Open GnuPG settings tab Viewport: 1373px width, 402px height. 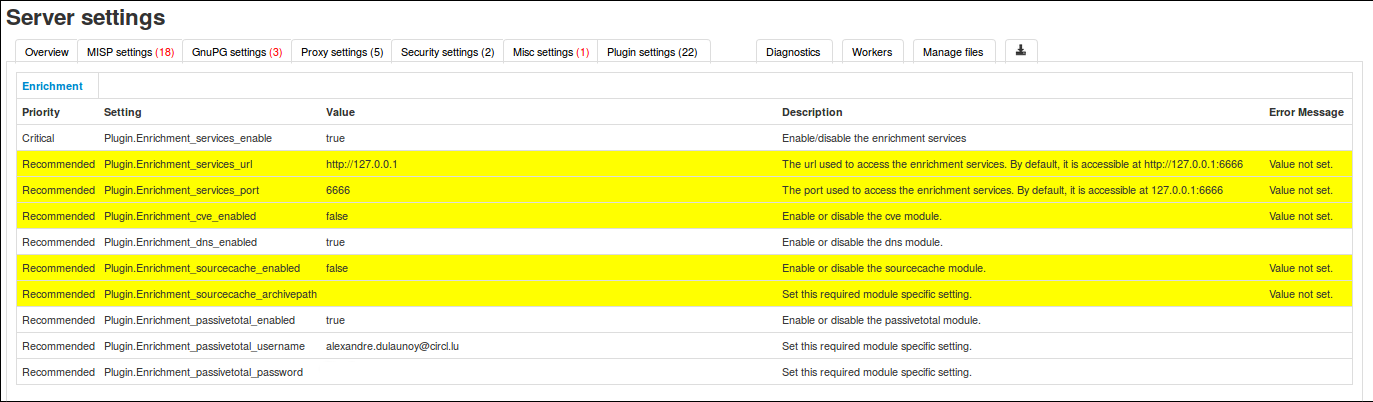click(x=237, y=52)
